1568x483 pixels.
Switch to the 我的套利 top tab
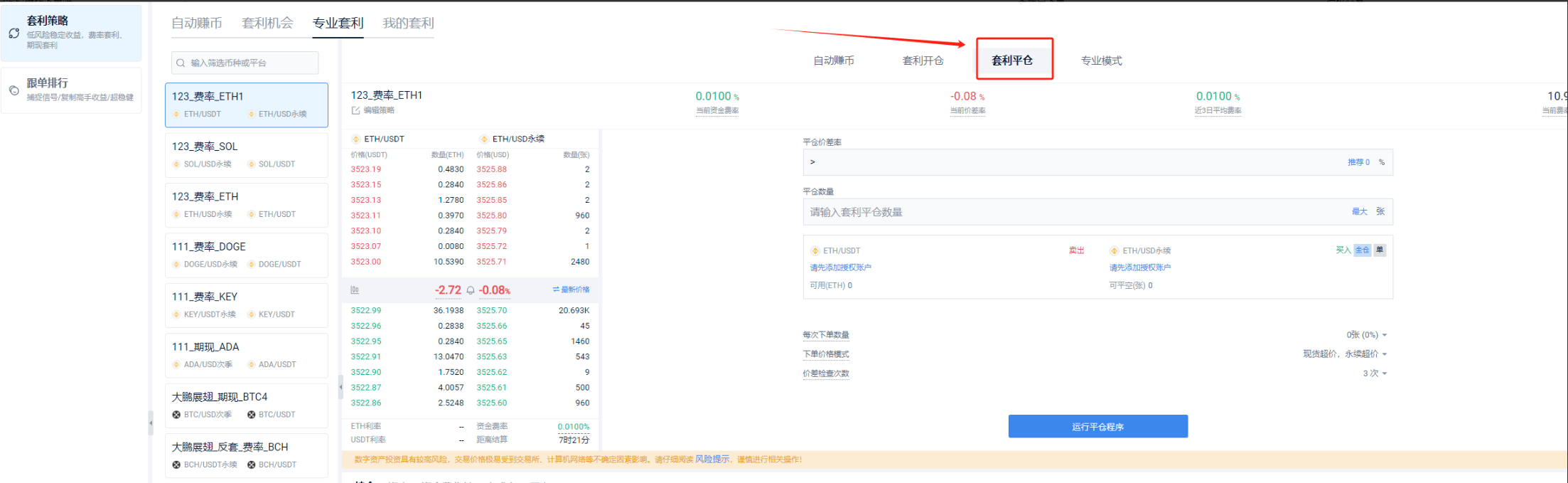(x=409, y=23)
